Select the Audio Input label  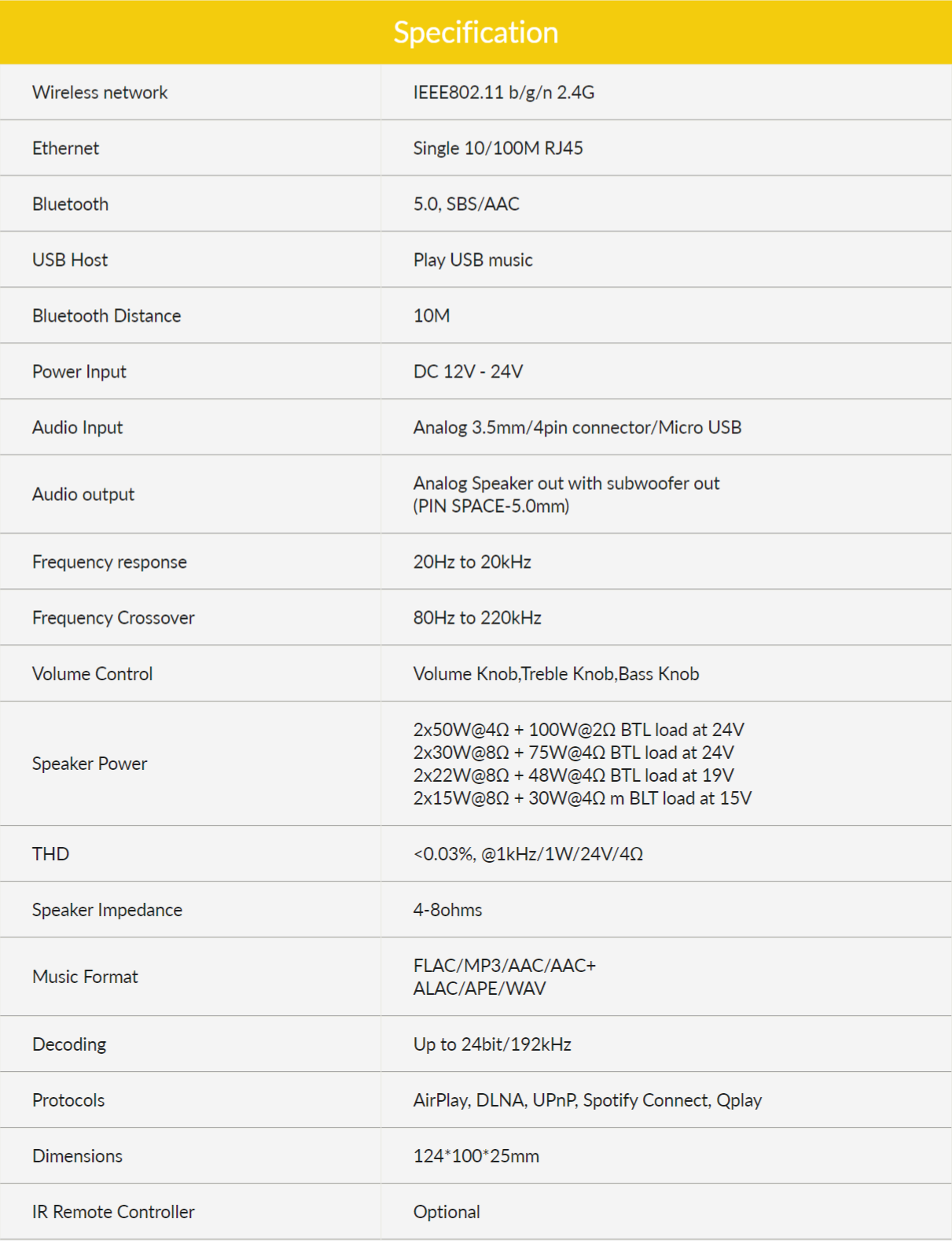(77, 428)
